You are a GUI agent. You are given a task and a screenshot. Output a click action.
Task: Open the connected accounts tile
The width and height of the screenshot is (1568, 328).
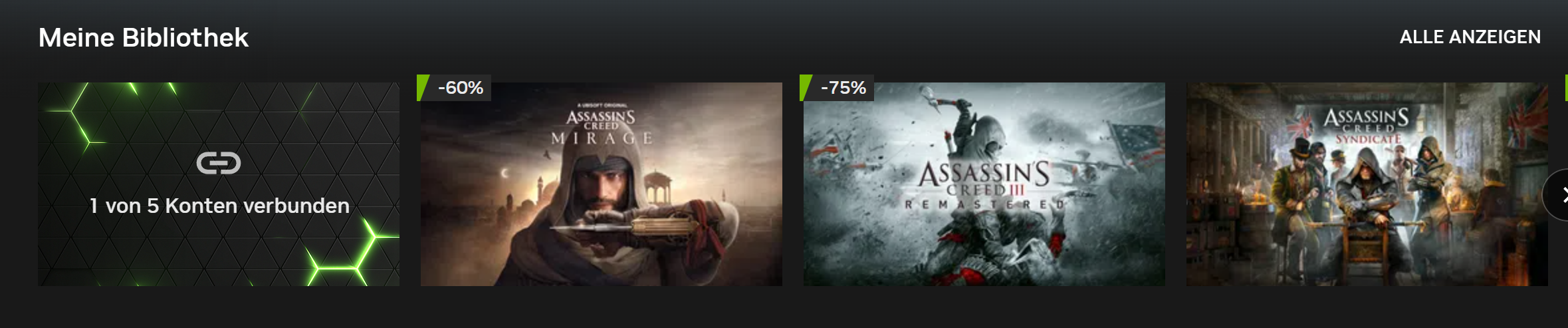pyautogui.click(x=219, y=184)
